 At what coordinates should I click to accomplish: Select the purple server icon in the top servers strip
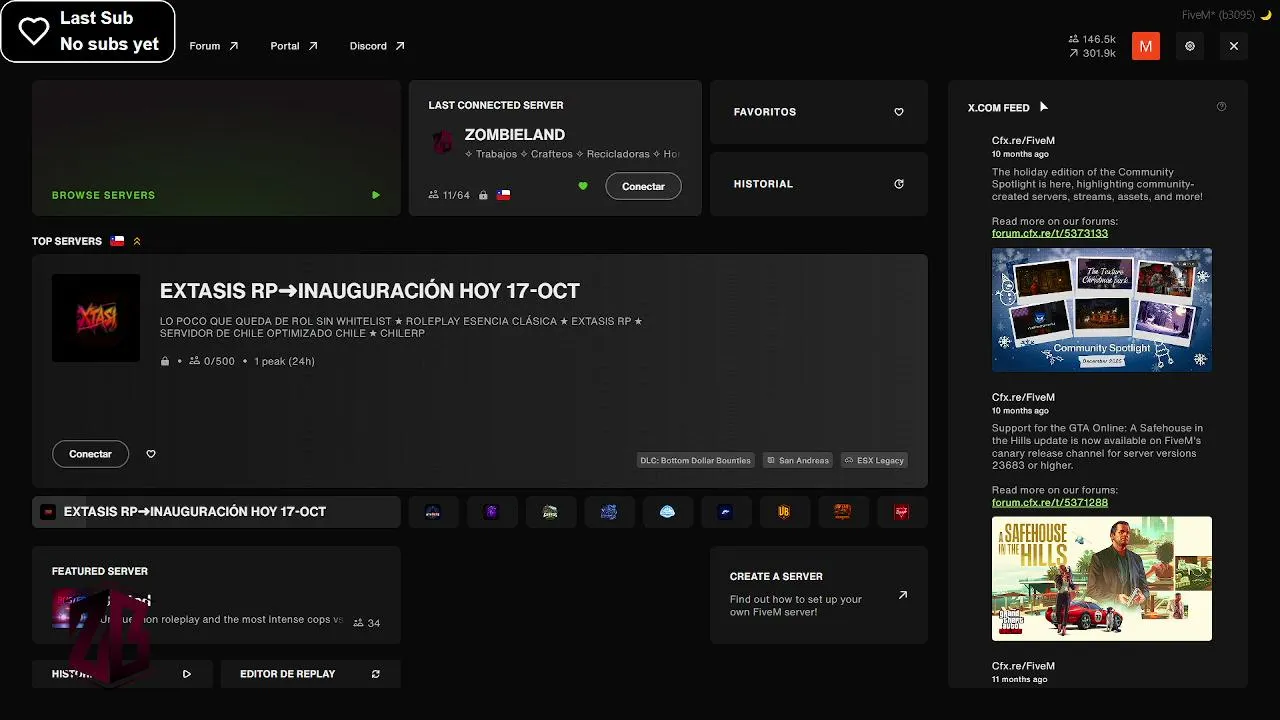491,512
